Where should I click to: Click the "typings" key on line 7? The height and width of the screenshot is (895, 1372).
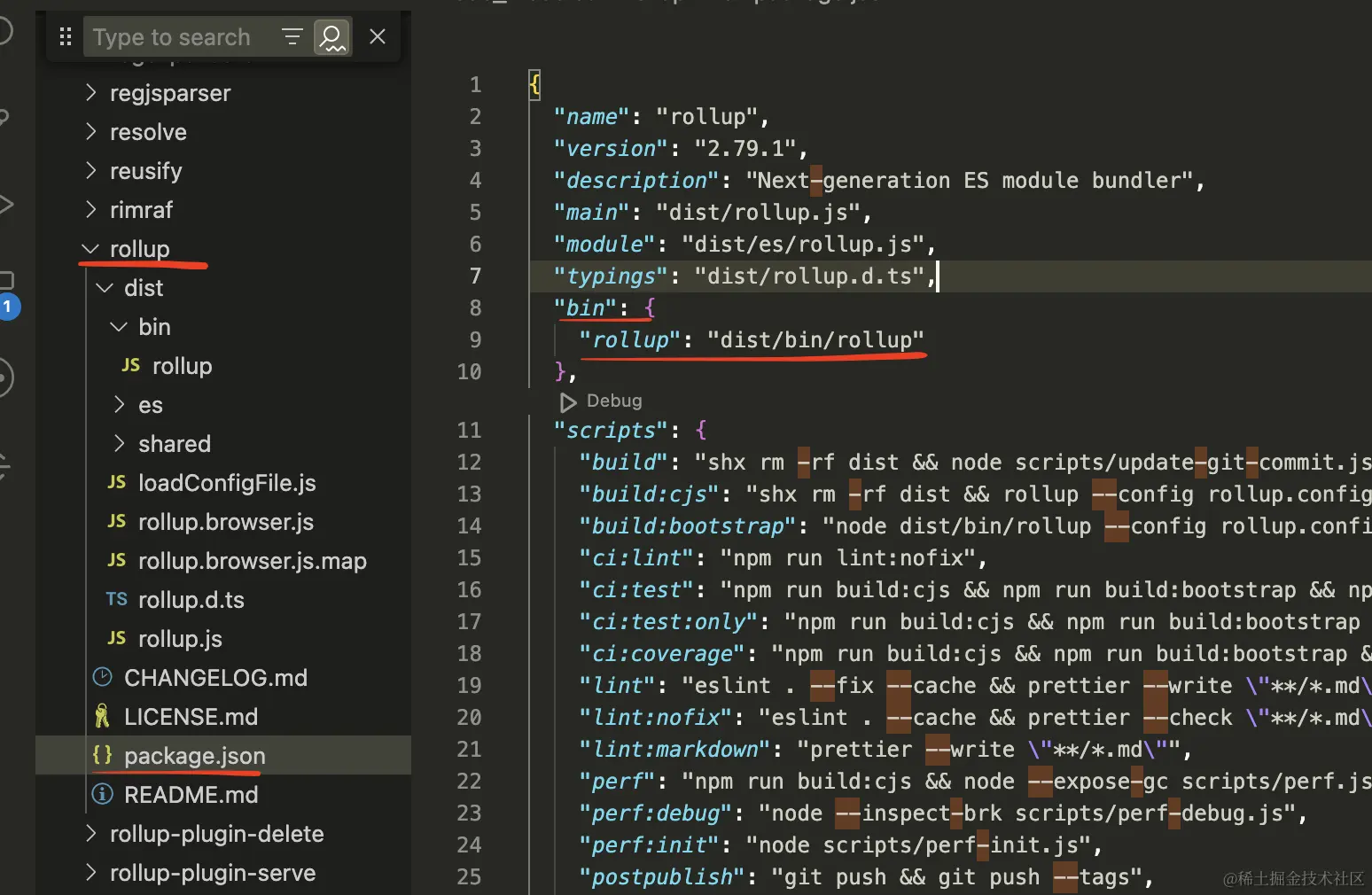(x=611, y=276)
